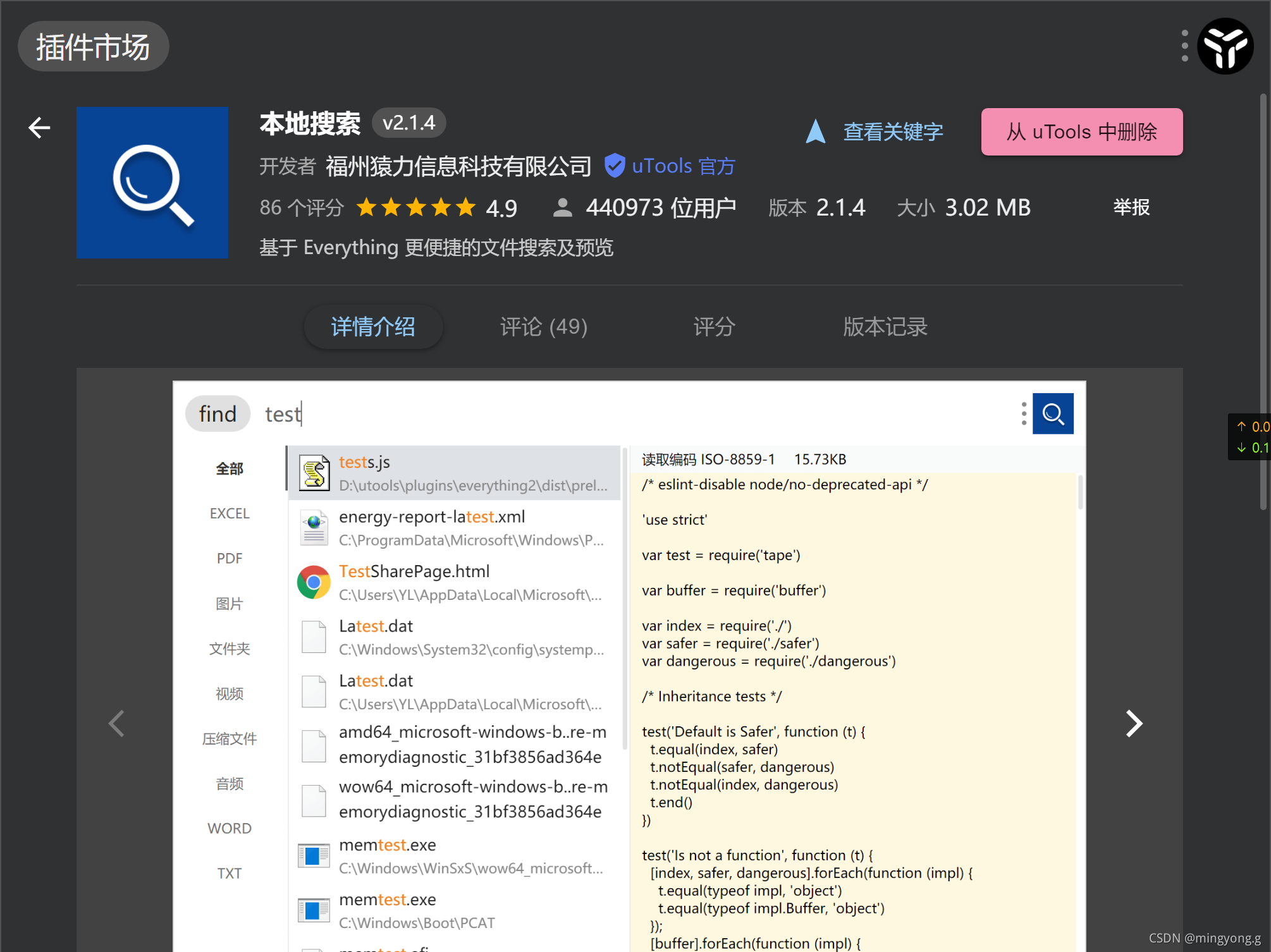The image size is (1271, 952).
Task: Click the 从 uTools 中删除 button
Action: [x=1081, y=131]
